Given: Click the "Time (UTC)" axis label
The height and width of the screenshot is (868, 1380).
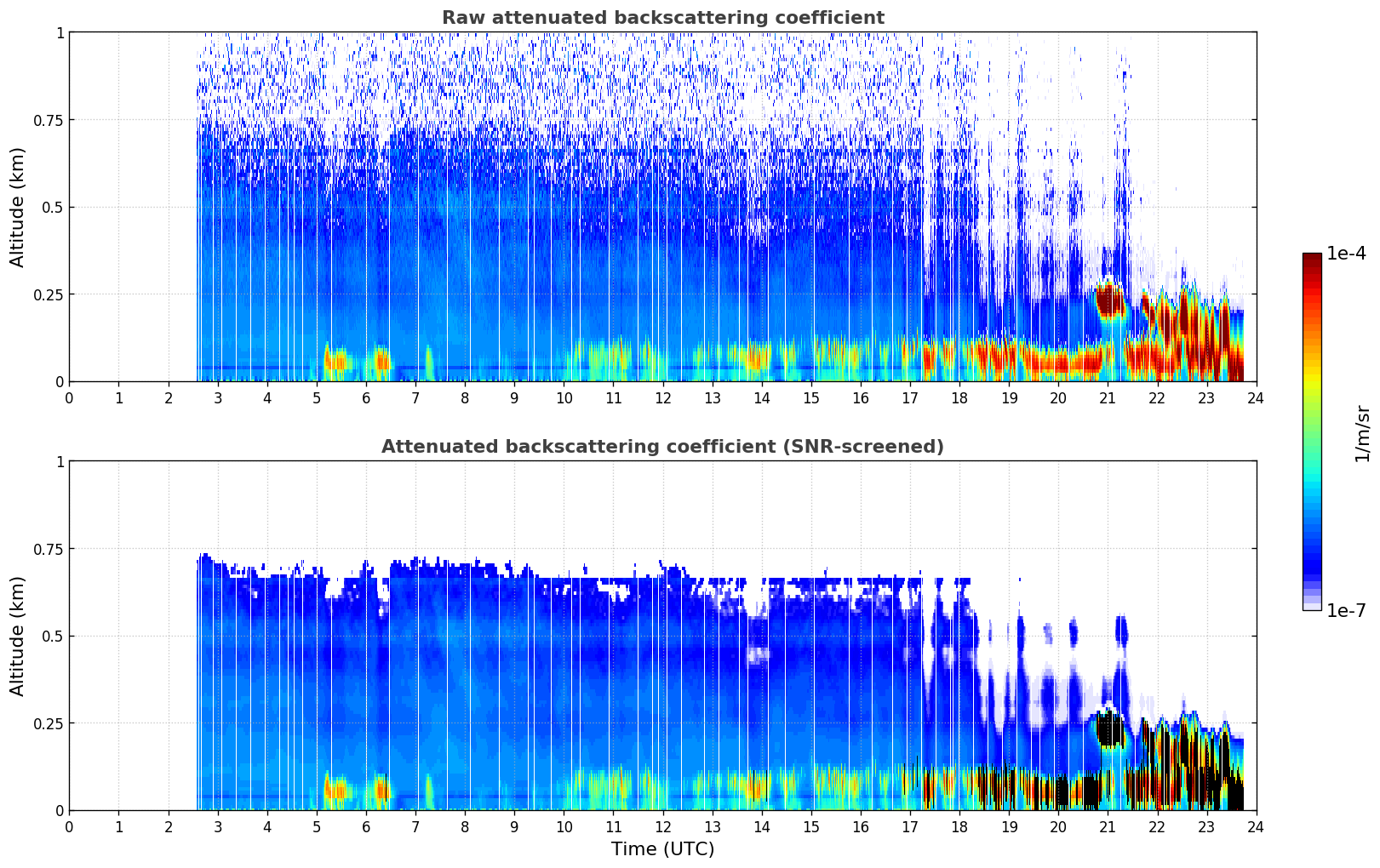Looking at the screenshot, I should [x=662, y=849].
